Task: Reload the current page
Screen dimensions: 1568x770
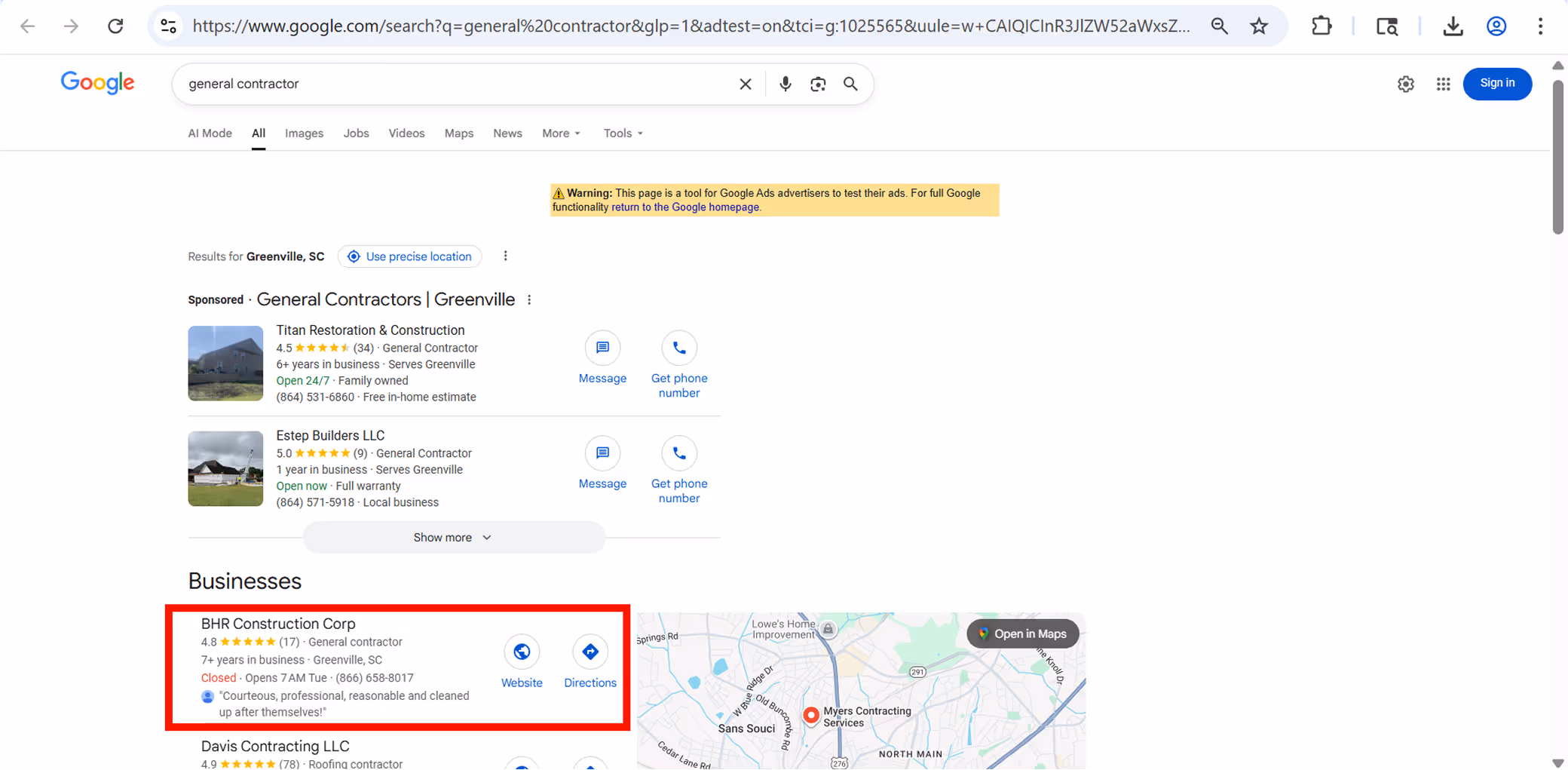Action: 115,26
